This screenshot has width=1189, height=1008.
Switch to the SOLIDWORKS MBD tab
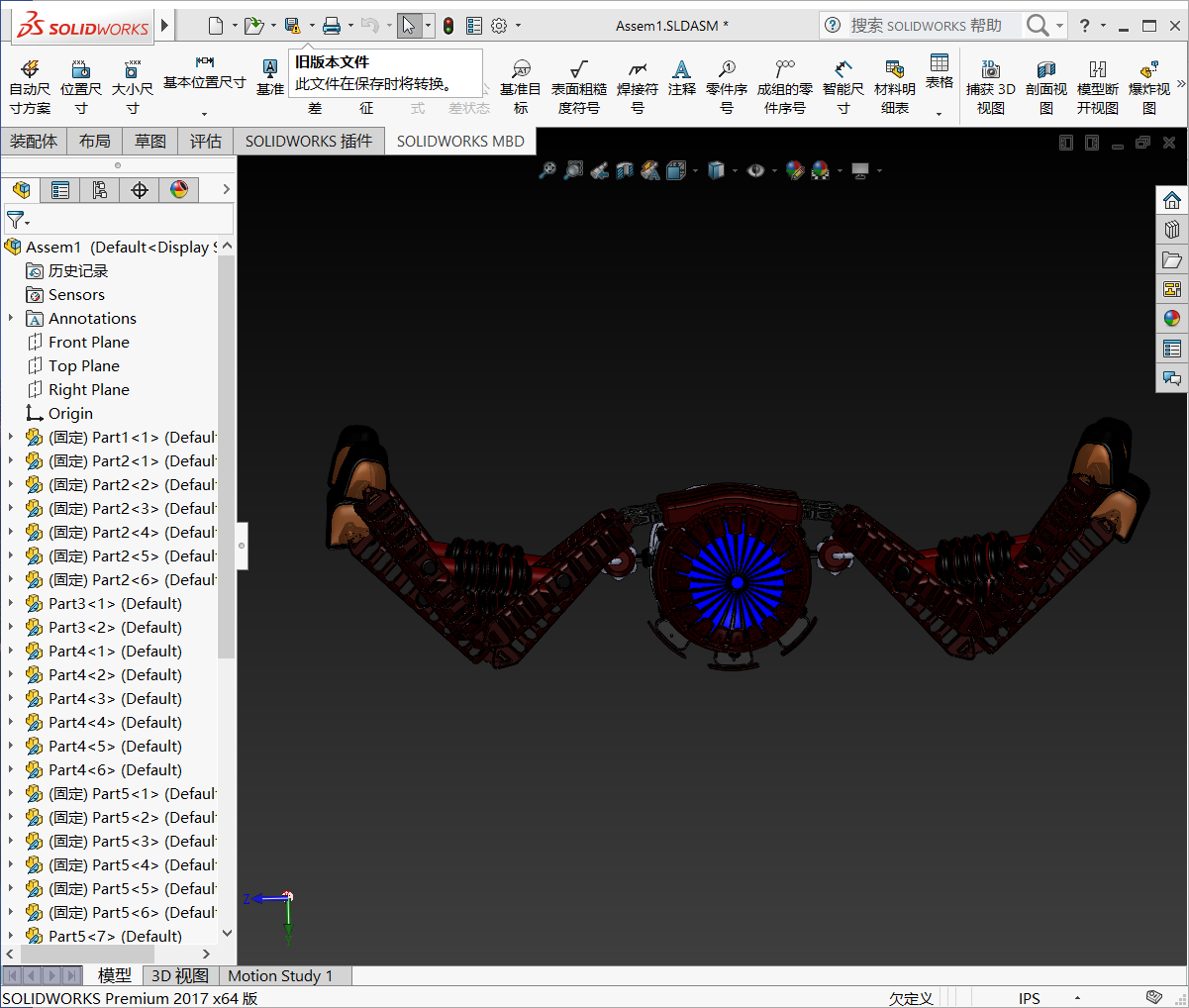(x=460, y=141)
